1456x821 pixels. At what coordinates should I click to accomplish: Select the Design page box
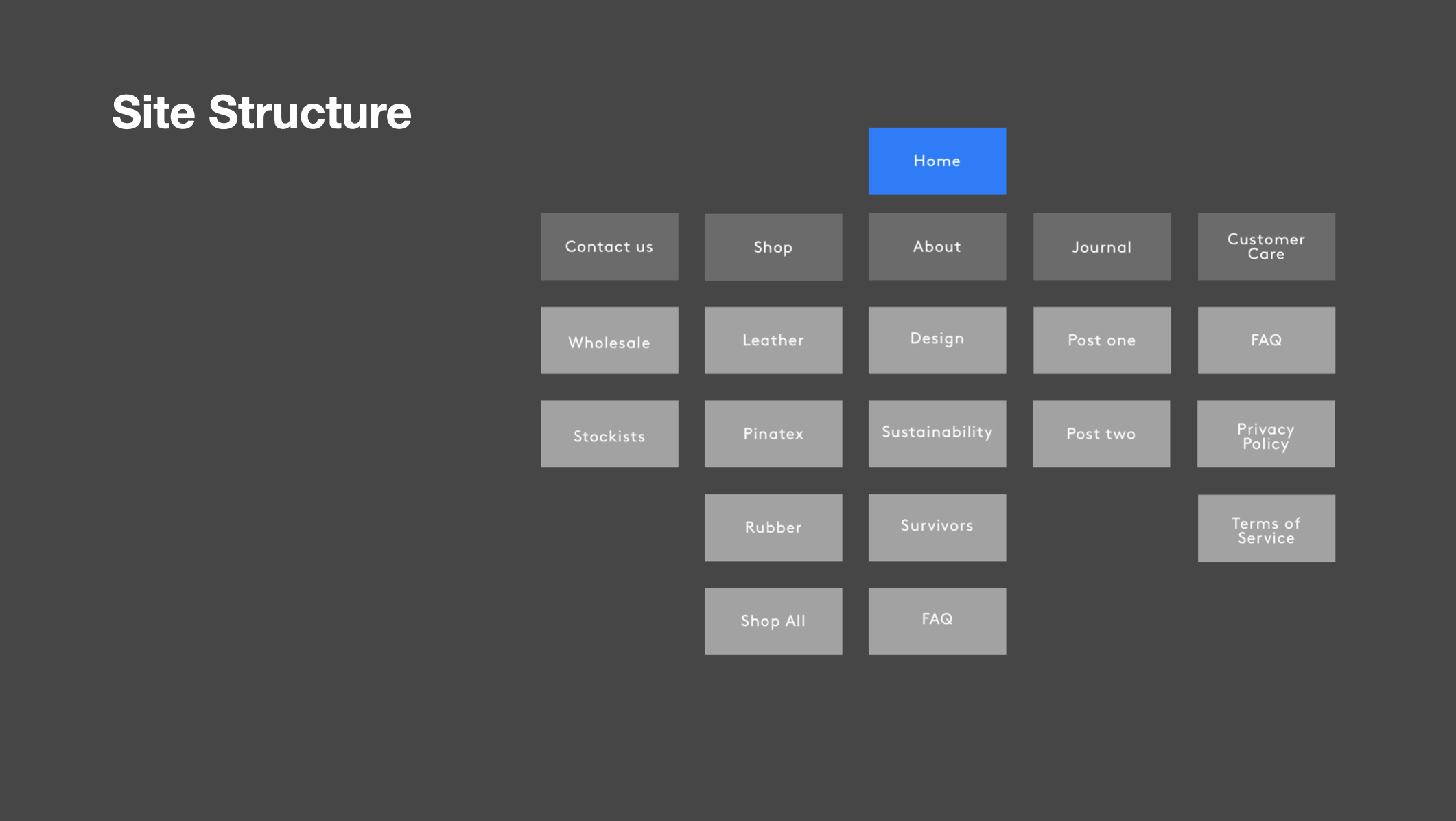coord(937,340)
